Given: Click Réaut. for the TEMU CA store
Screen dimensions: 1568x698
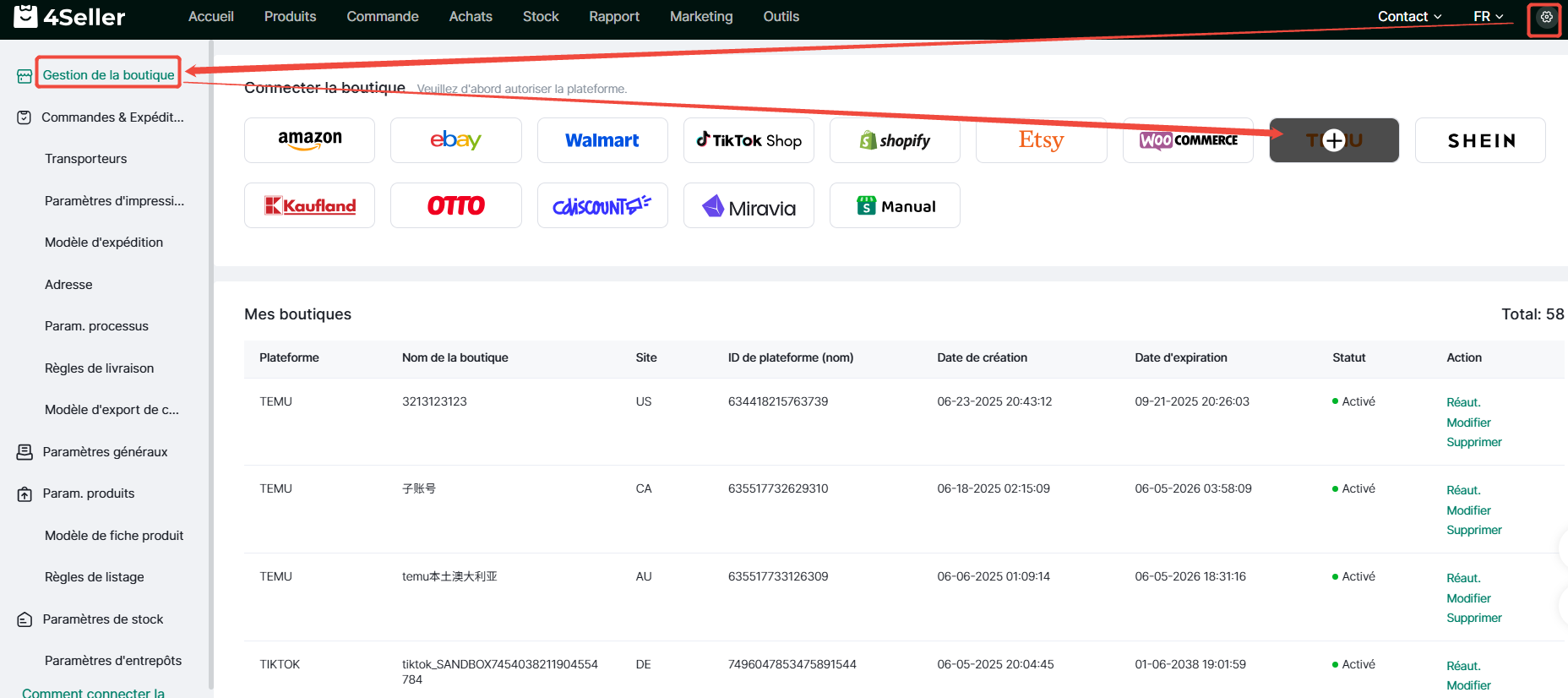Looking at the screenshot, I should pos(1463,490).
